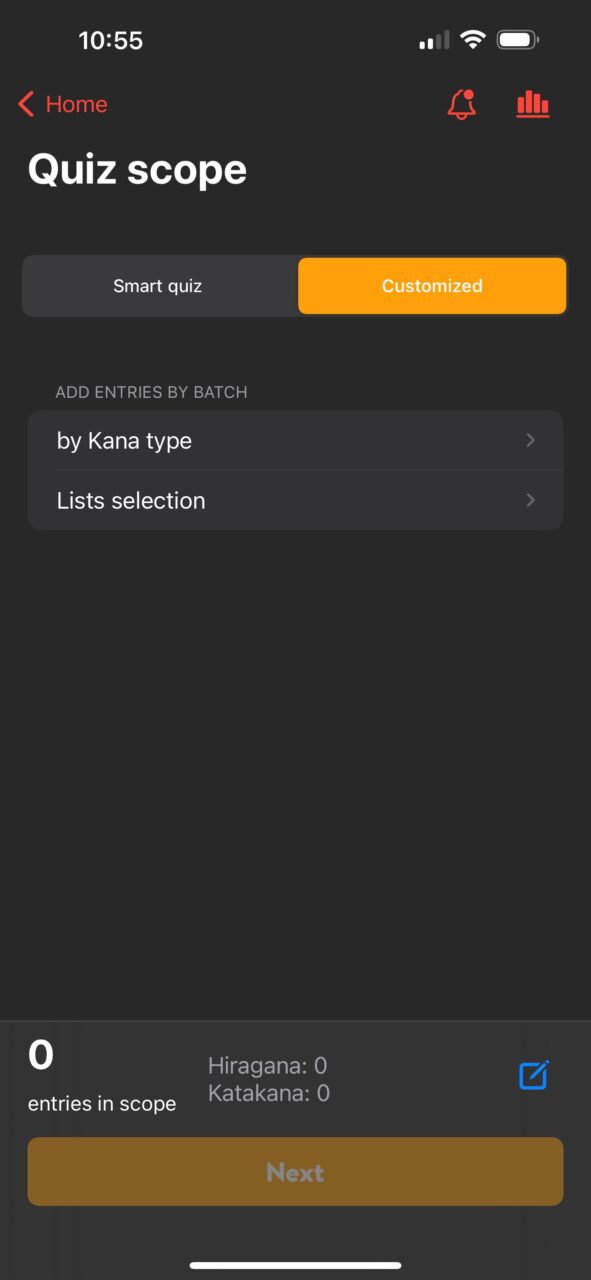This screenshot has width=591, height=1280.
Task: Tap the entries in scope counter
Action: (x=102, y=1076)
